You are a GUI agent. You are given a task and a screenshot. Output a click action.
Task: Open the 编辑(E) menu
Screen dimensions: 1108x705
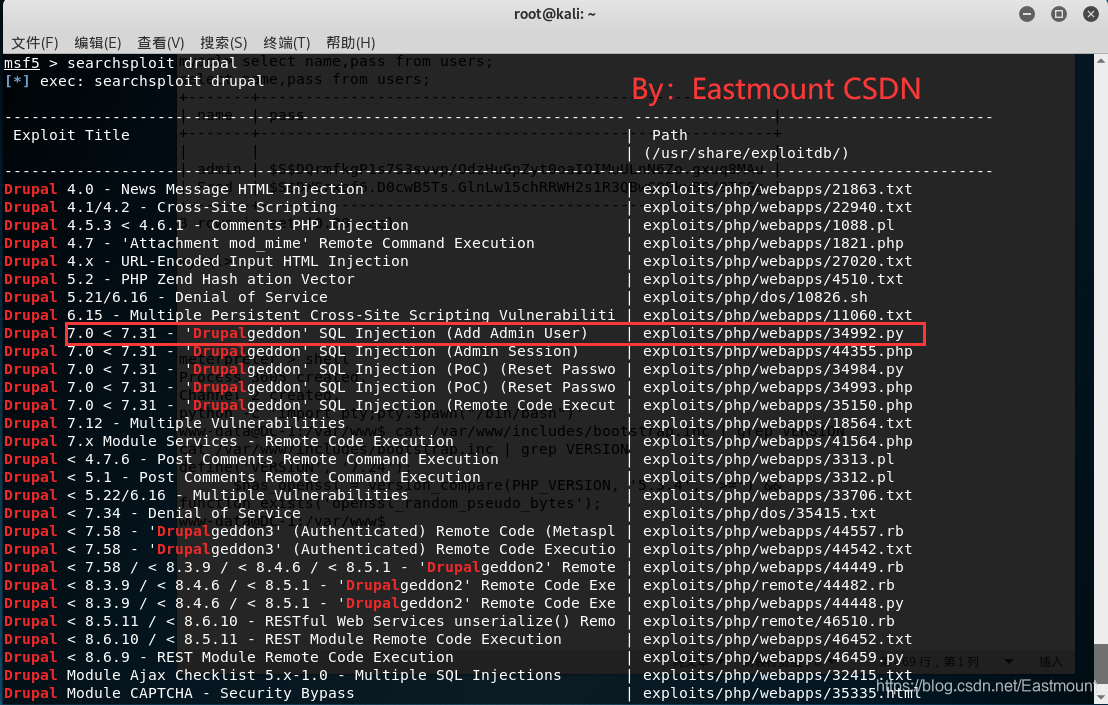point(98,43)
